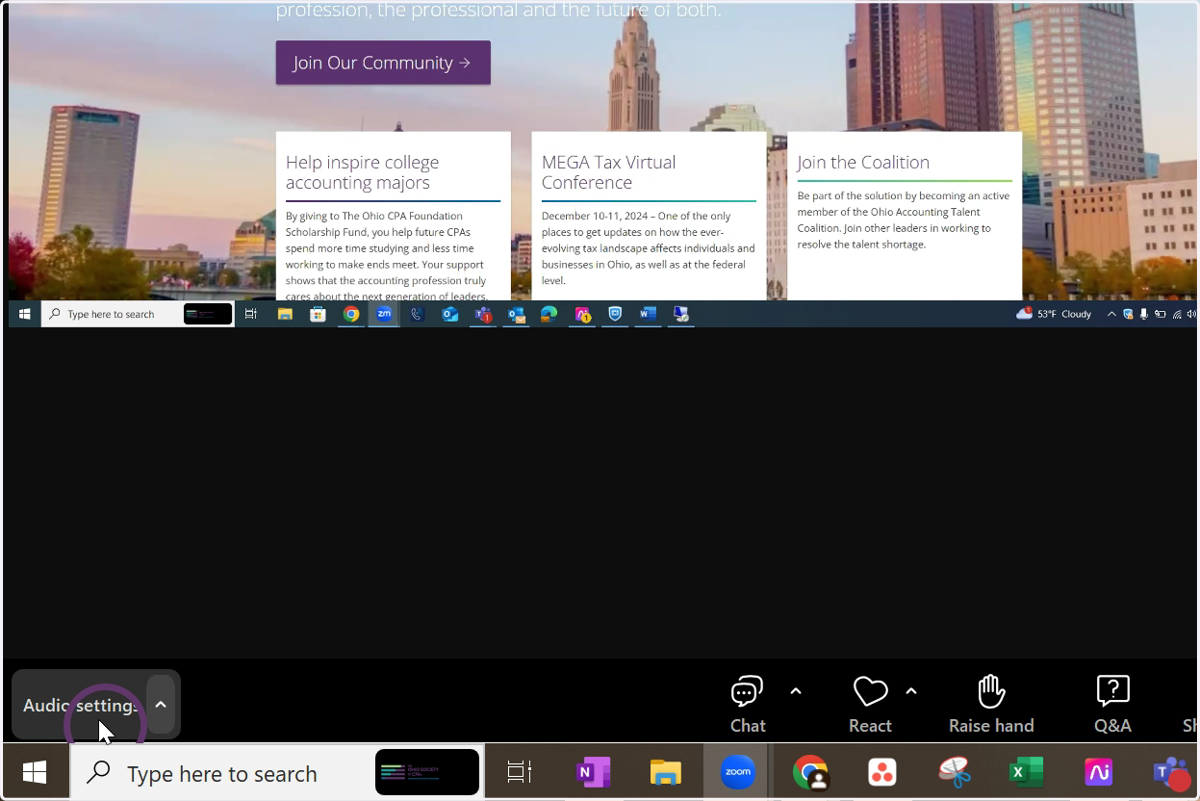Viewport: 1200px width, 801px height.
Task: Expand the Audio settings chevron menu
Action: [x=161, y=705]
